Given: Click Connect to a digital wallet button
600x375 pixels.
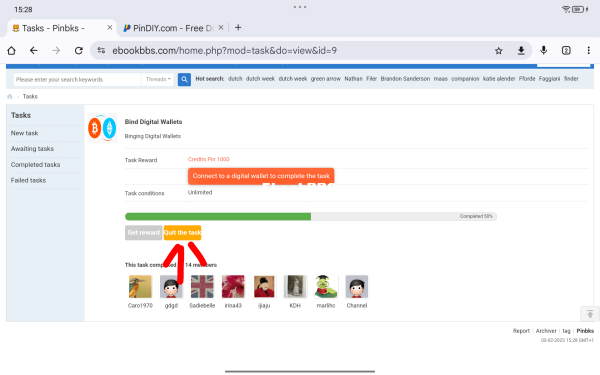Looking at the screenshot, I should (x=261, y=176).
